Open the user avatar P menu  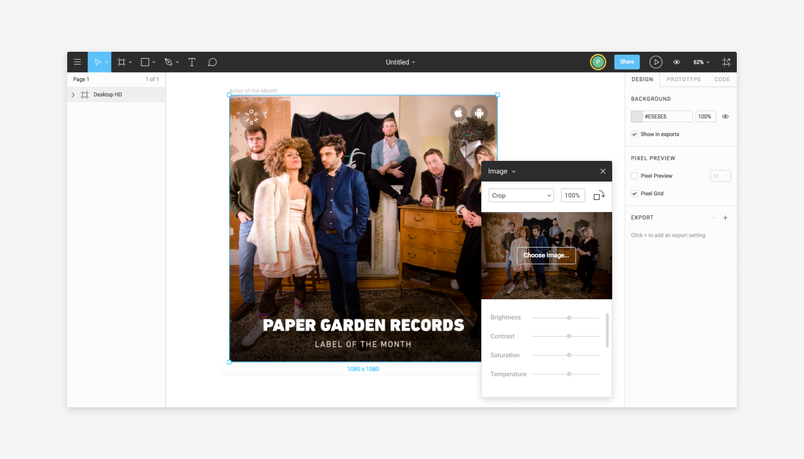click(598, 62)
